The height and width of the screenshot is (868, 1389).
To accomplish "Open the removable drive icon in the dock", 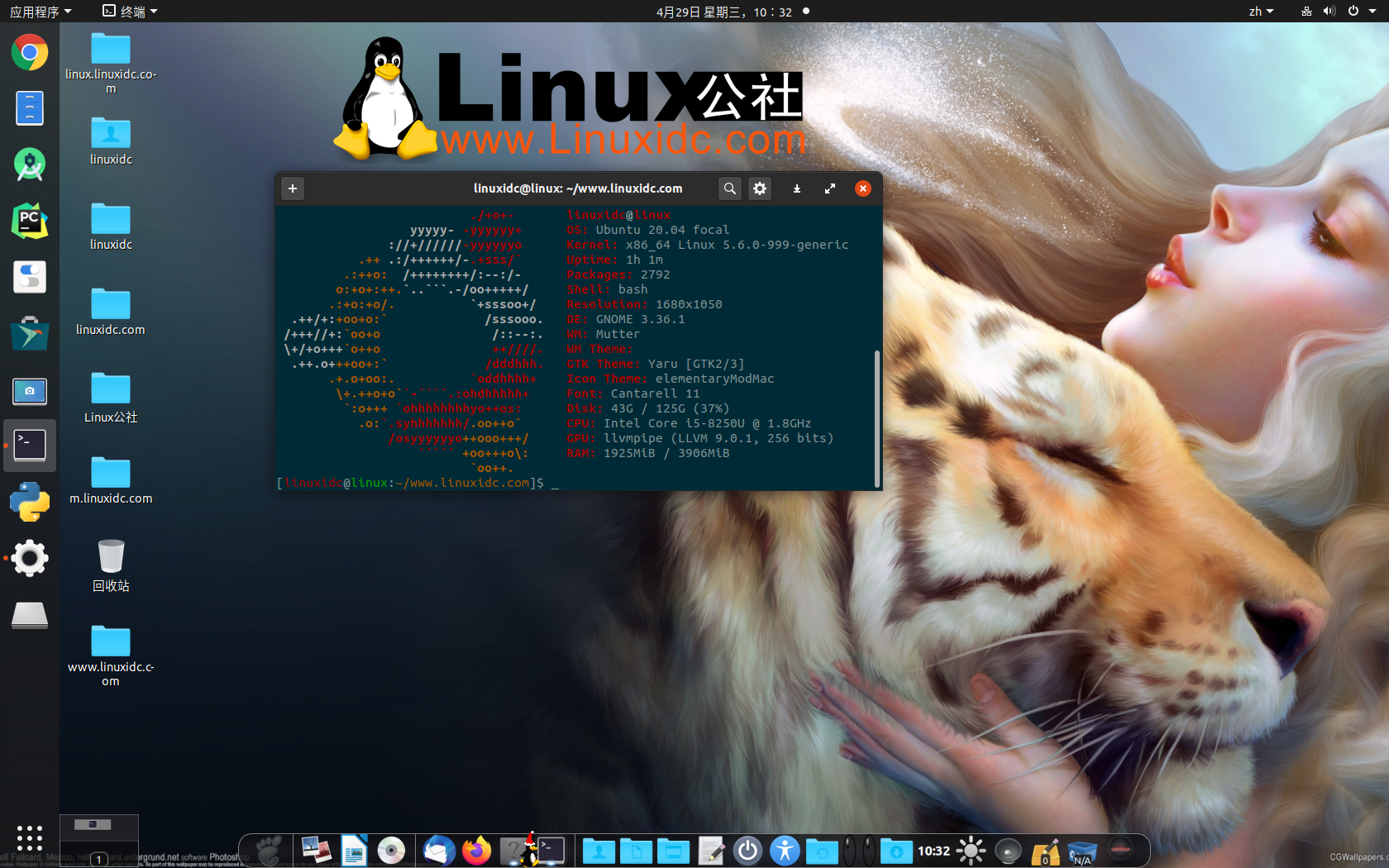I will tap(30, 615).
